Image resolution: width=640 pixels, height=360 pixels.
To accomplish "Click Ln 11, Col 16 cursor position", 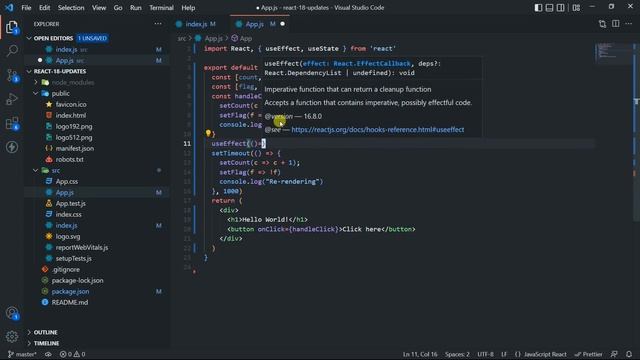I will pyautogui.click(x=420, y=354).
